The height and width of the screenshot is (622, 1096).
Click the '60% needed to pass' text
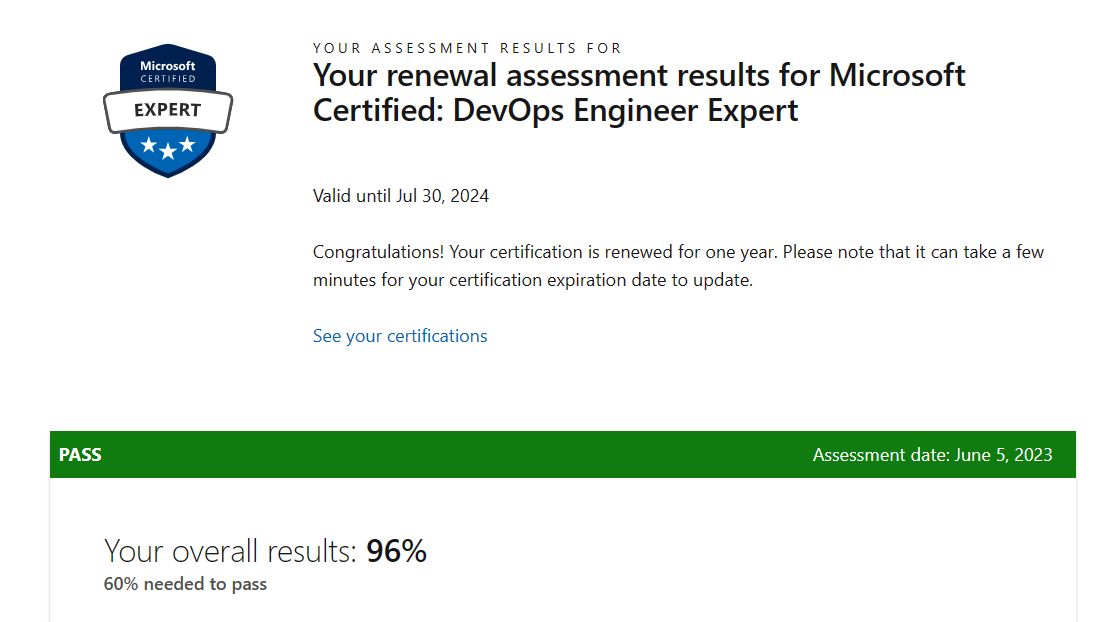click(x=185, y=584)
